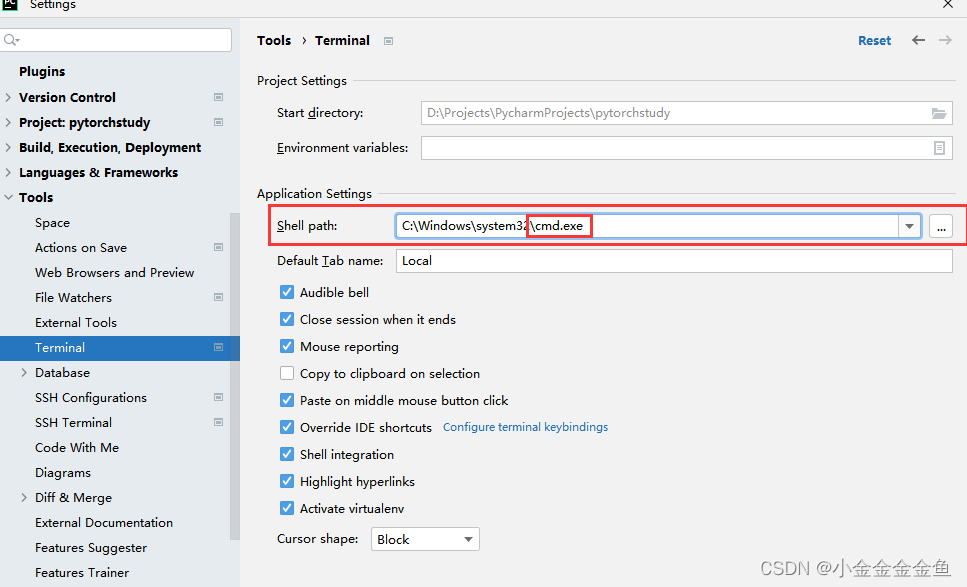Close the Settings window
This screenshot has height=587, width=967.
[x=948, y=5]
